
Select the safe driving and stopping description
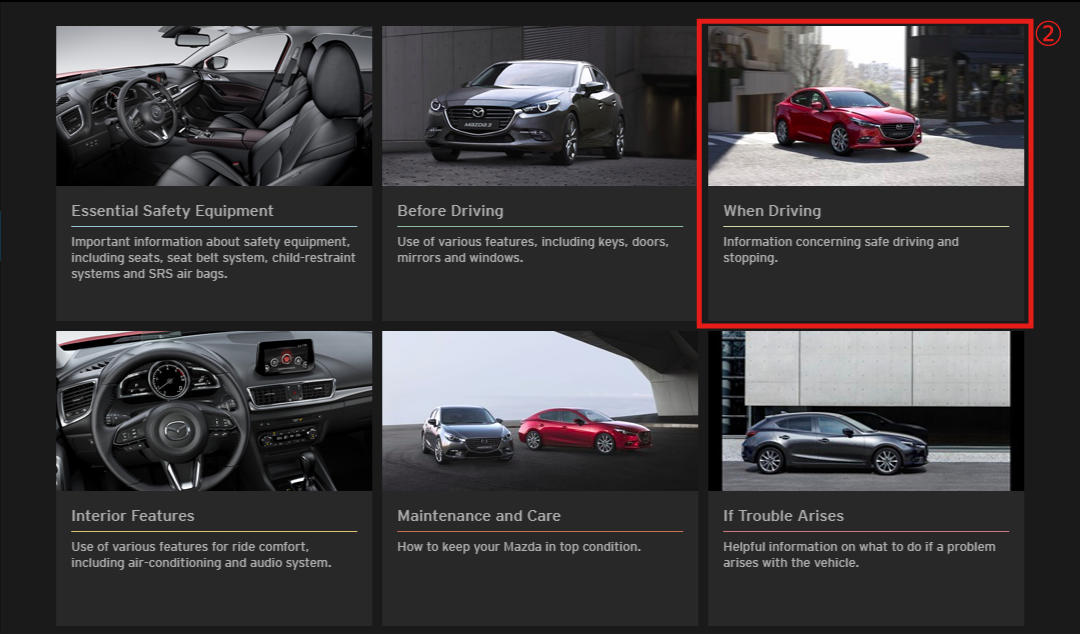840,250
